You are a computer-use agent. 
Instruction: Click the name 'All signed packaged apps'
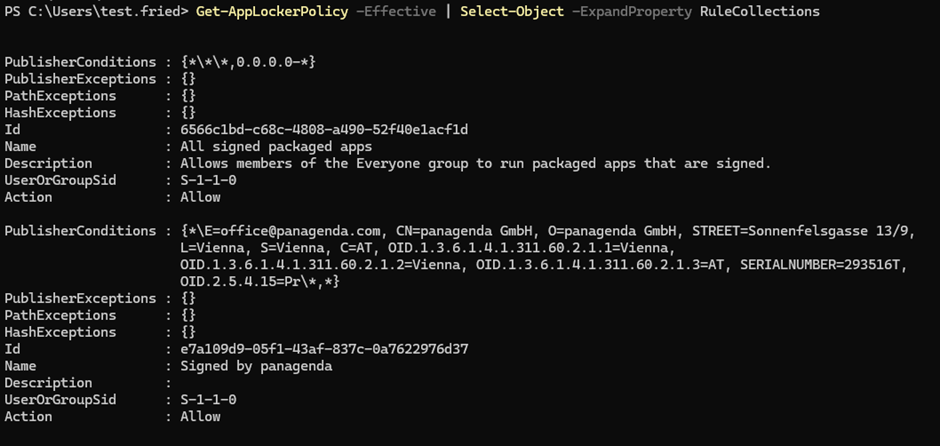click(276, 147)
